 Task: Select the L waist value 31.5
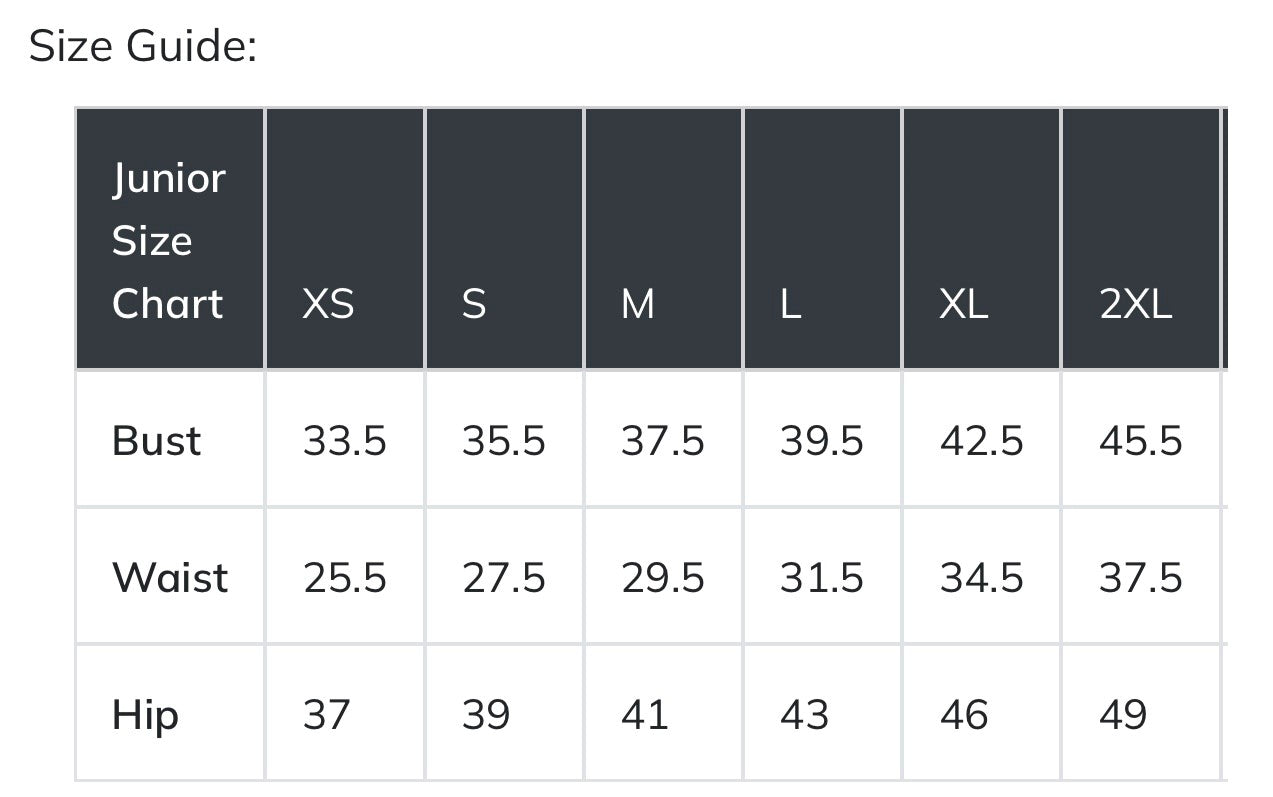click(821, 578)
